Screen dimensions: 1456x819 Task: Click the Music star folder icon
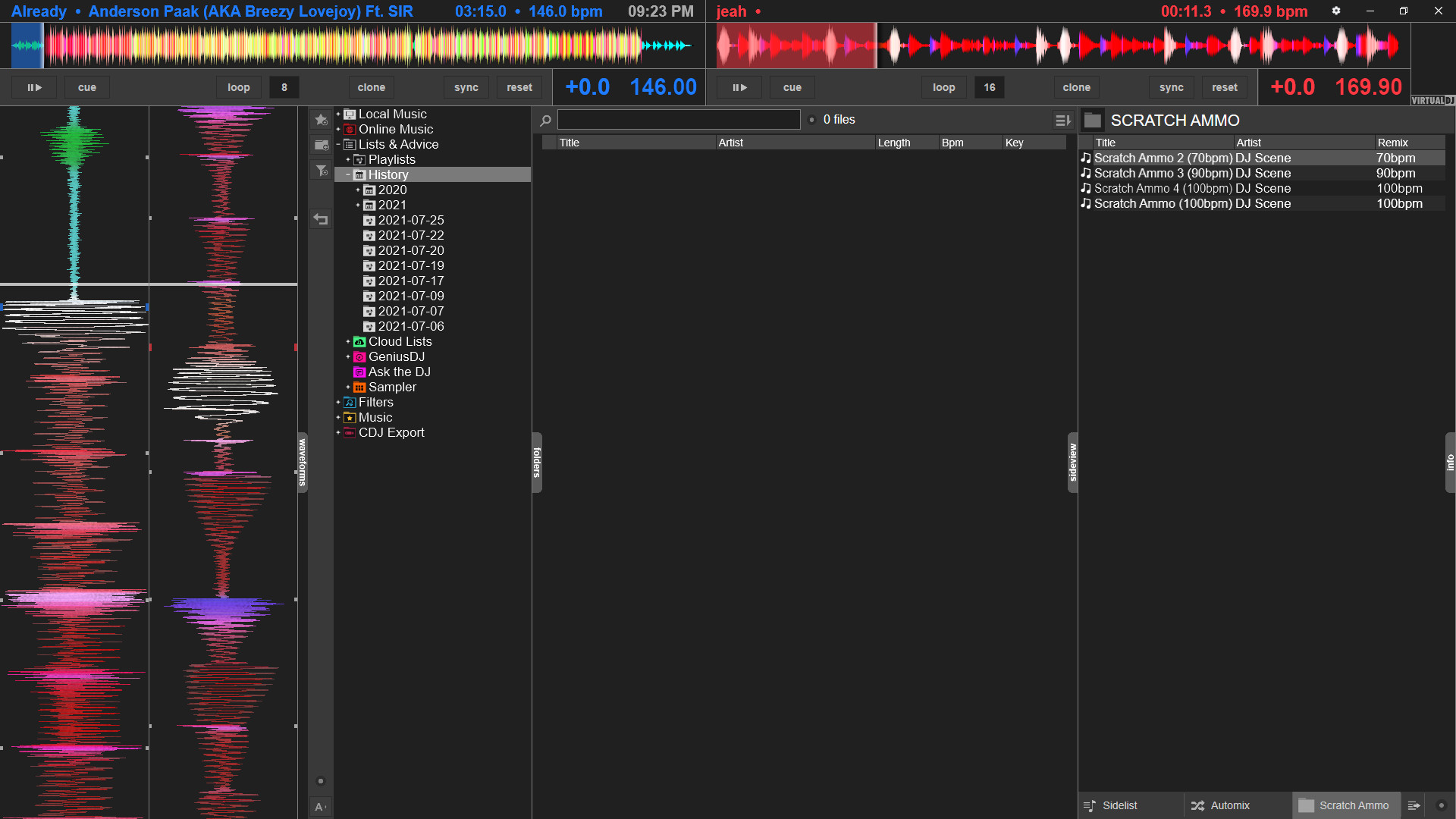pos(350,418)
